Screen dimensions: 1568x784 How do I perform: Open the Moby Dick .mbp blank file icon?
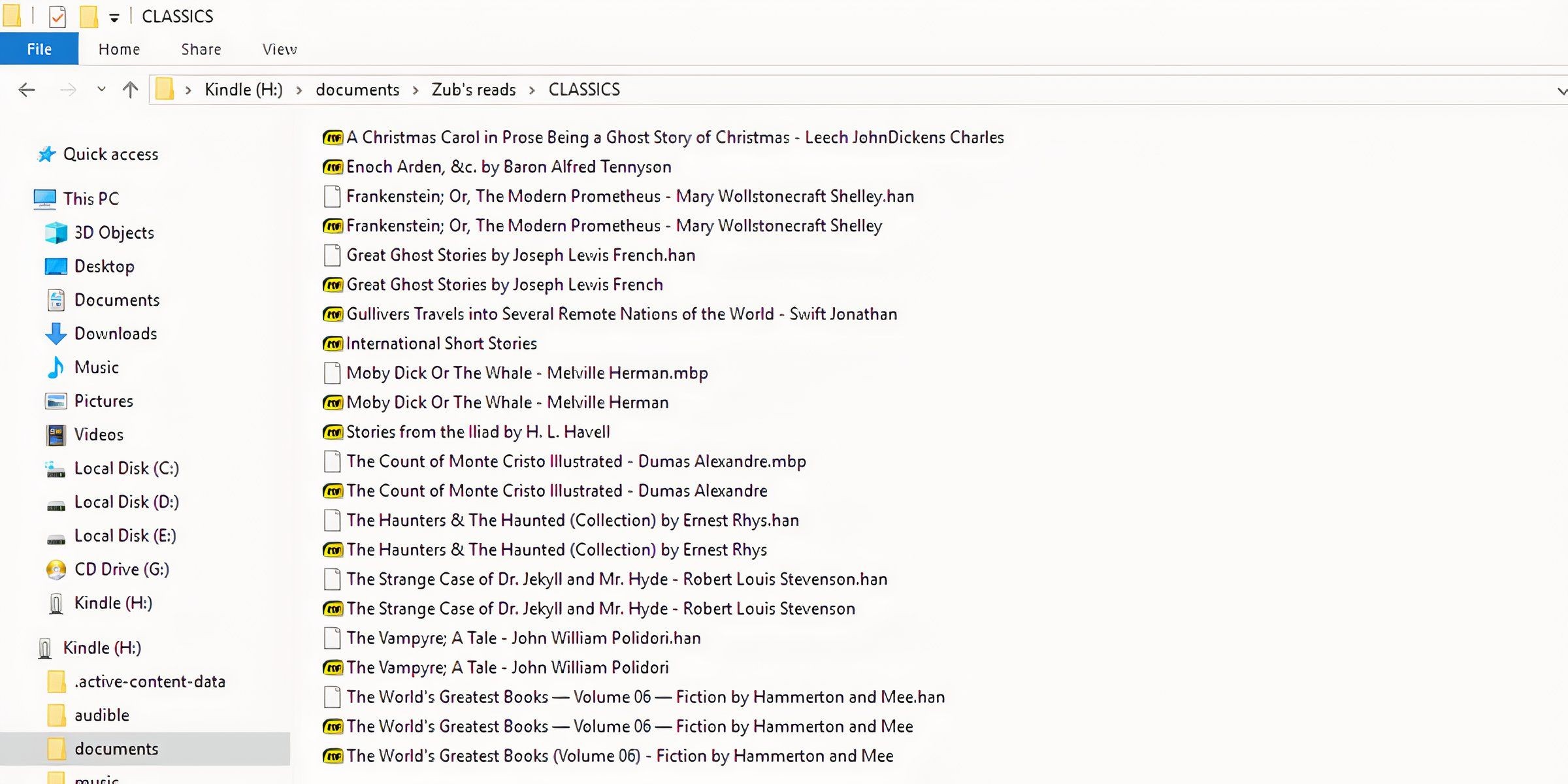(332, 373)
